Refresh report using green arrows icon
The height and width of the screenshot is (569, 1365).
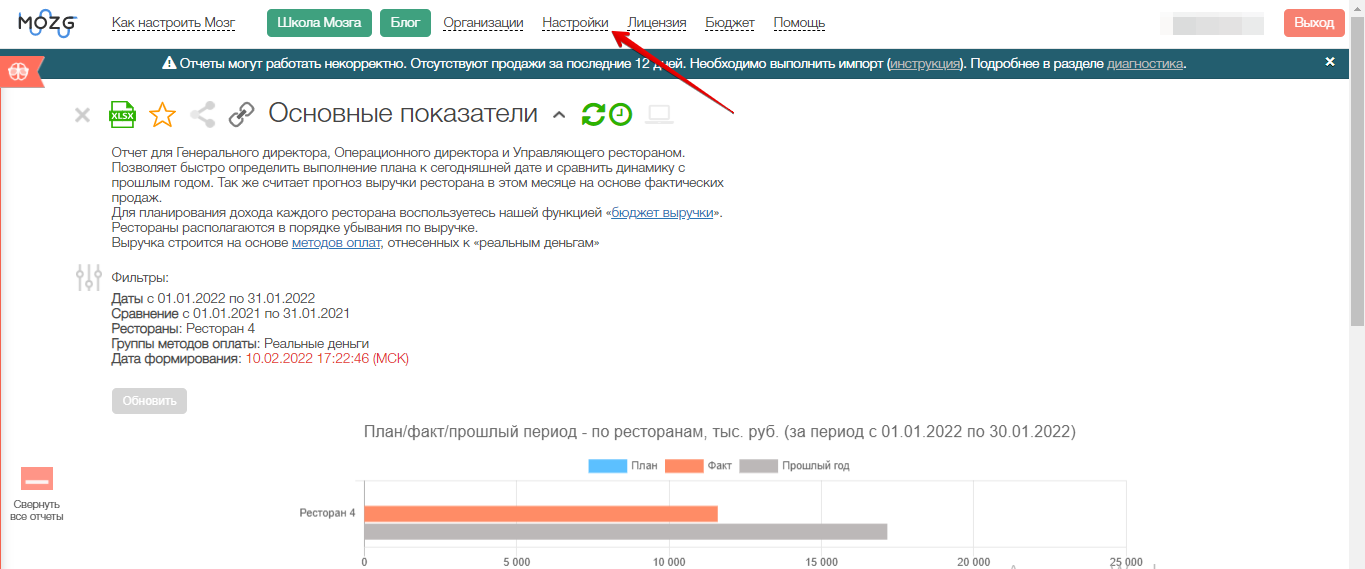593,115
